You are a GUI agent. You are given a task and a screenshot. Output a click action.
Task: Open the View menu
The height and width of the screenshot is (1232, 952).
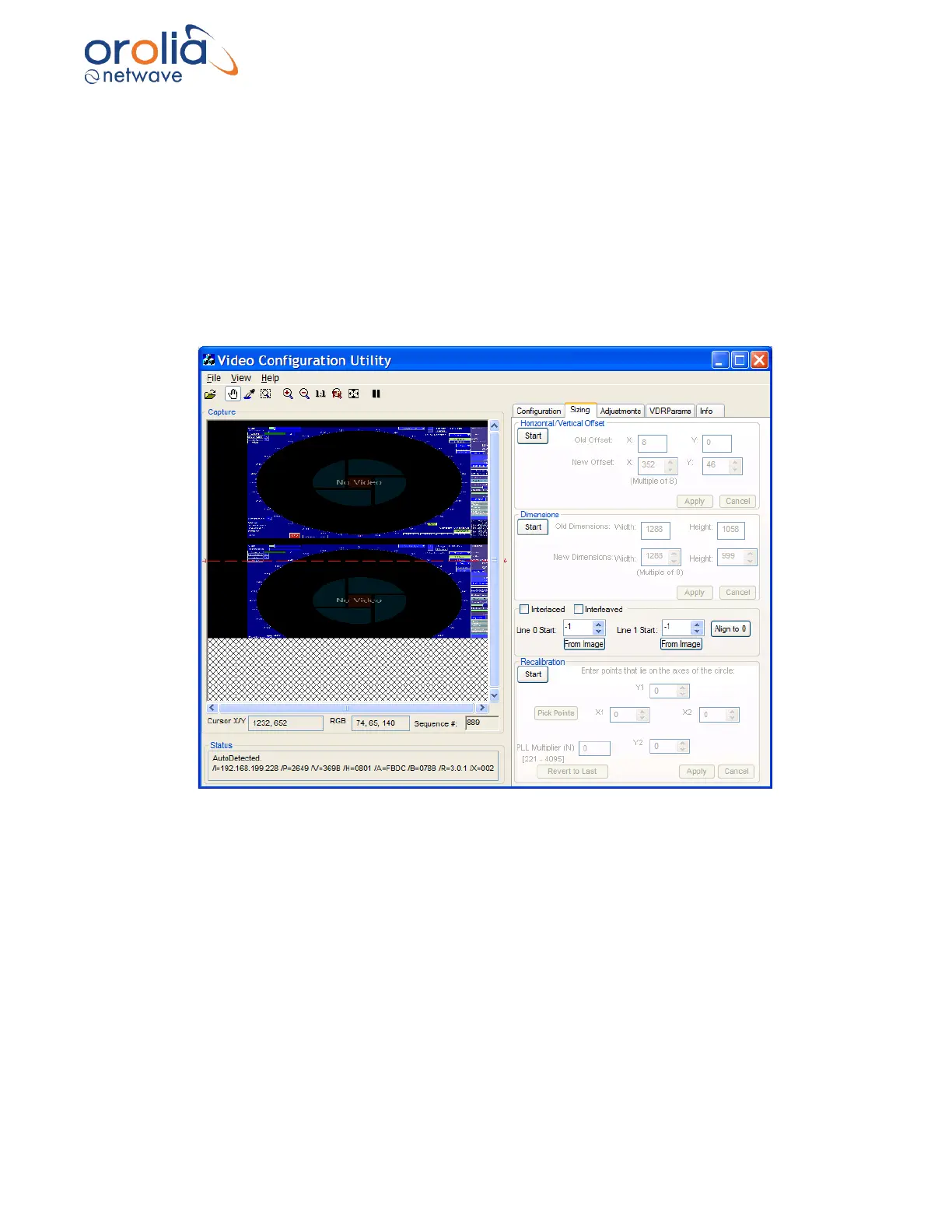tap(240, 378)
